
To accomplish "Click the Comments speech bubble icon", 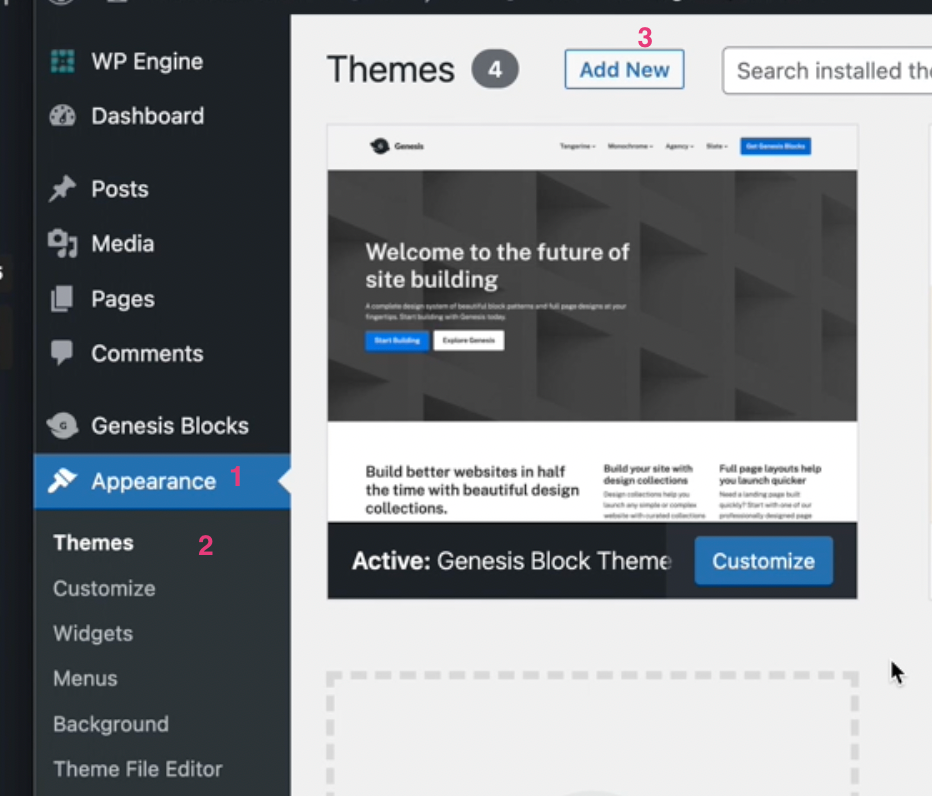I will [x=62, y=353].
